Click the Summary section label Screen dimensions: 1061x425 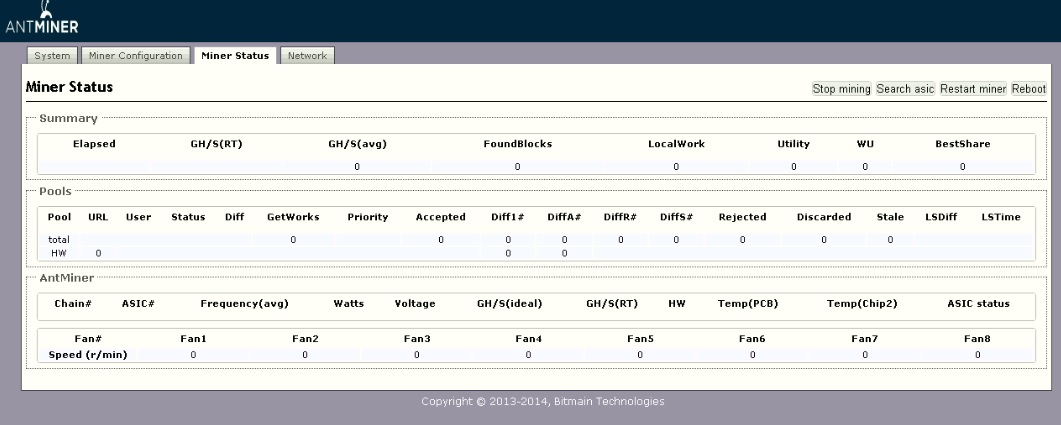point(68,118)
